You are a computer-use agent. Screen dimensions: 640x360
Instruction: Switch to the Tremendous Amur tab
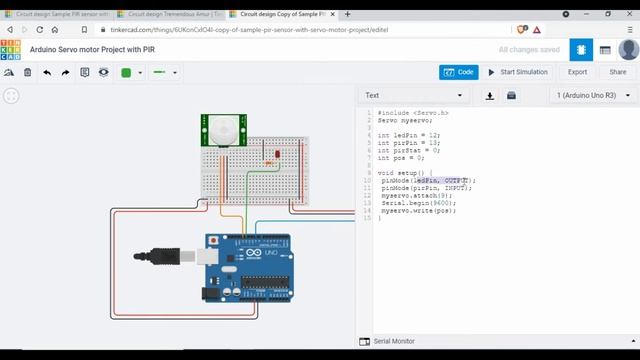coord(170,14)
